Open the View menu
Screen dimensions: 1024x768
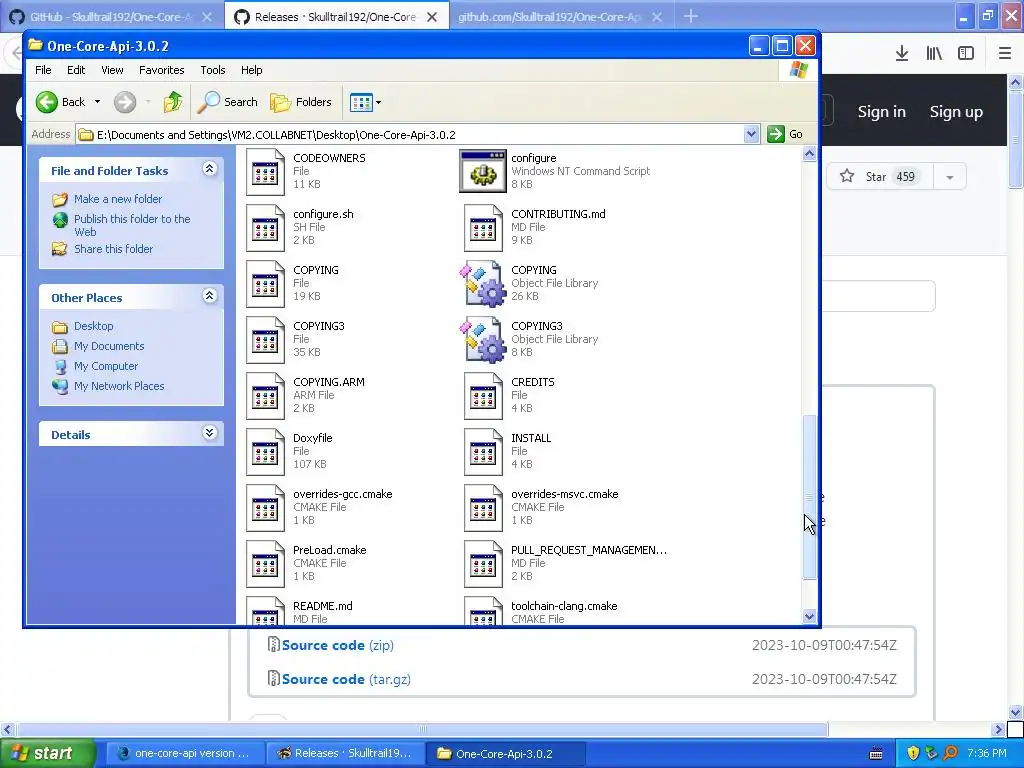coord(112,70)
